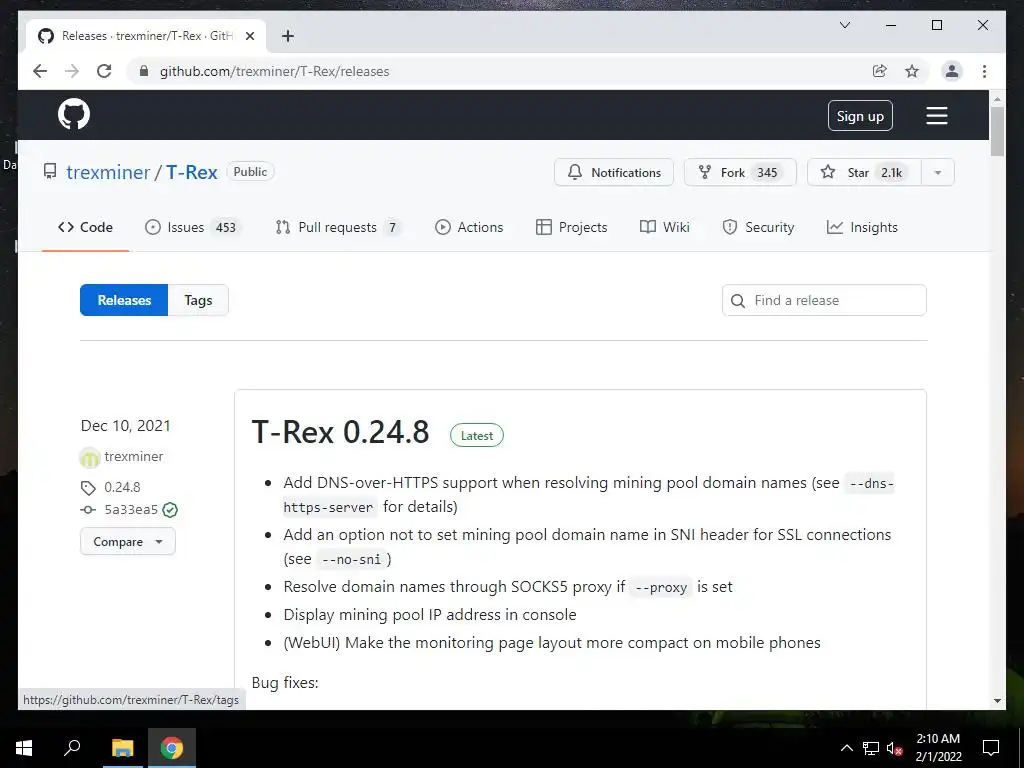The height and width of the screenshot is (768, 1024).
Task: Expand the Compare dropdown
Action: tap(128, 542)
